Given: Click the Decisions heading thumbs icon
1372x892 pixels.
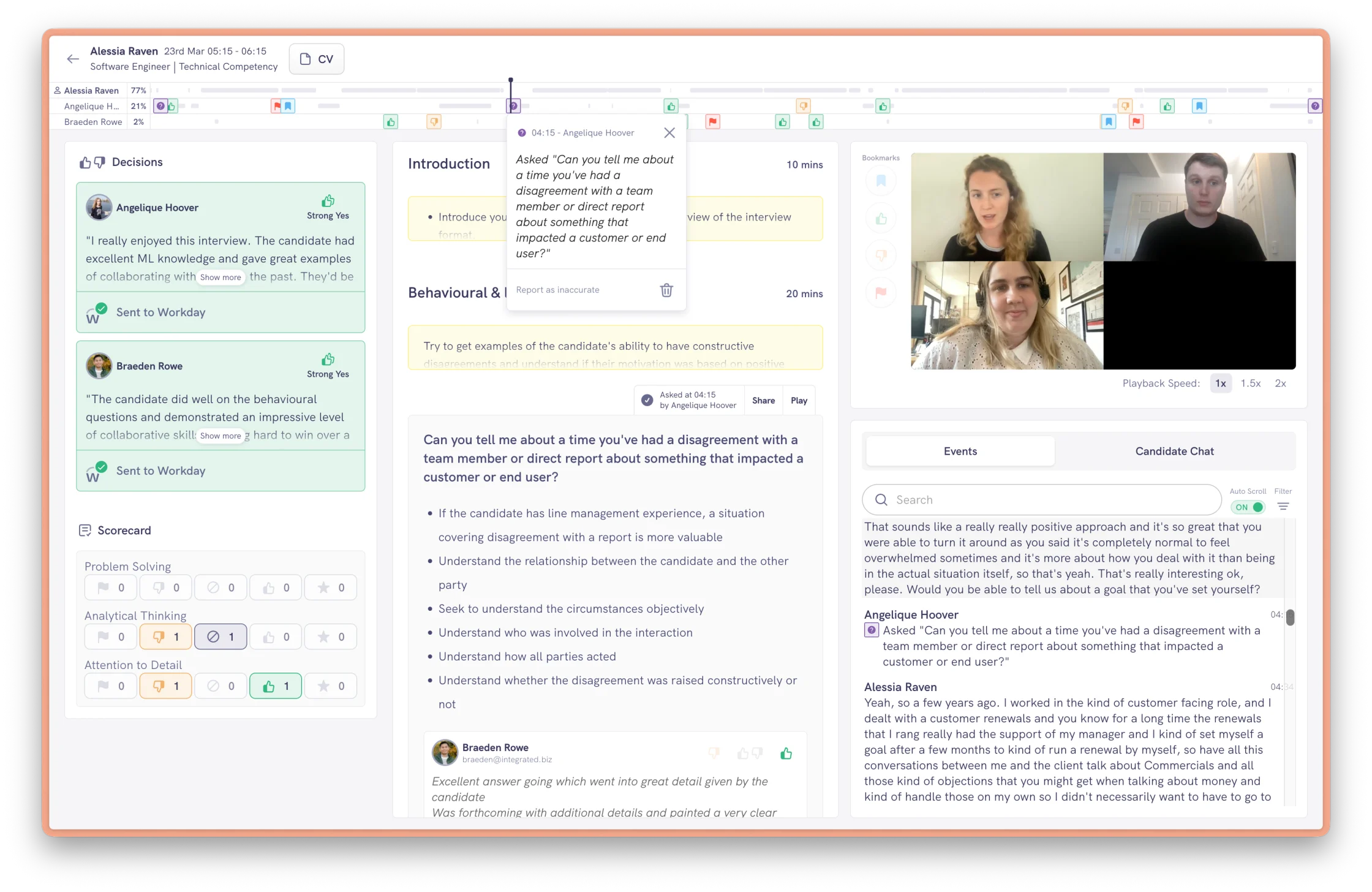Looking at the screenshot, I should [92, 162].
